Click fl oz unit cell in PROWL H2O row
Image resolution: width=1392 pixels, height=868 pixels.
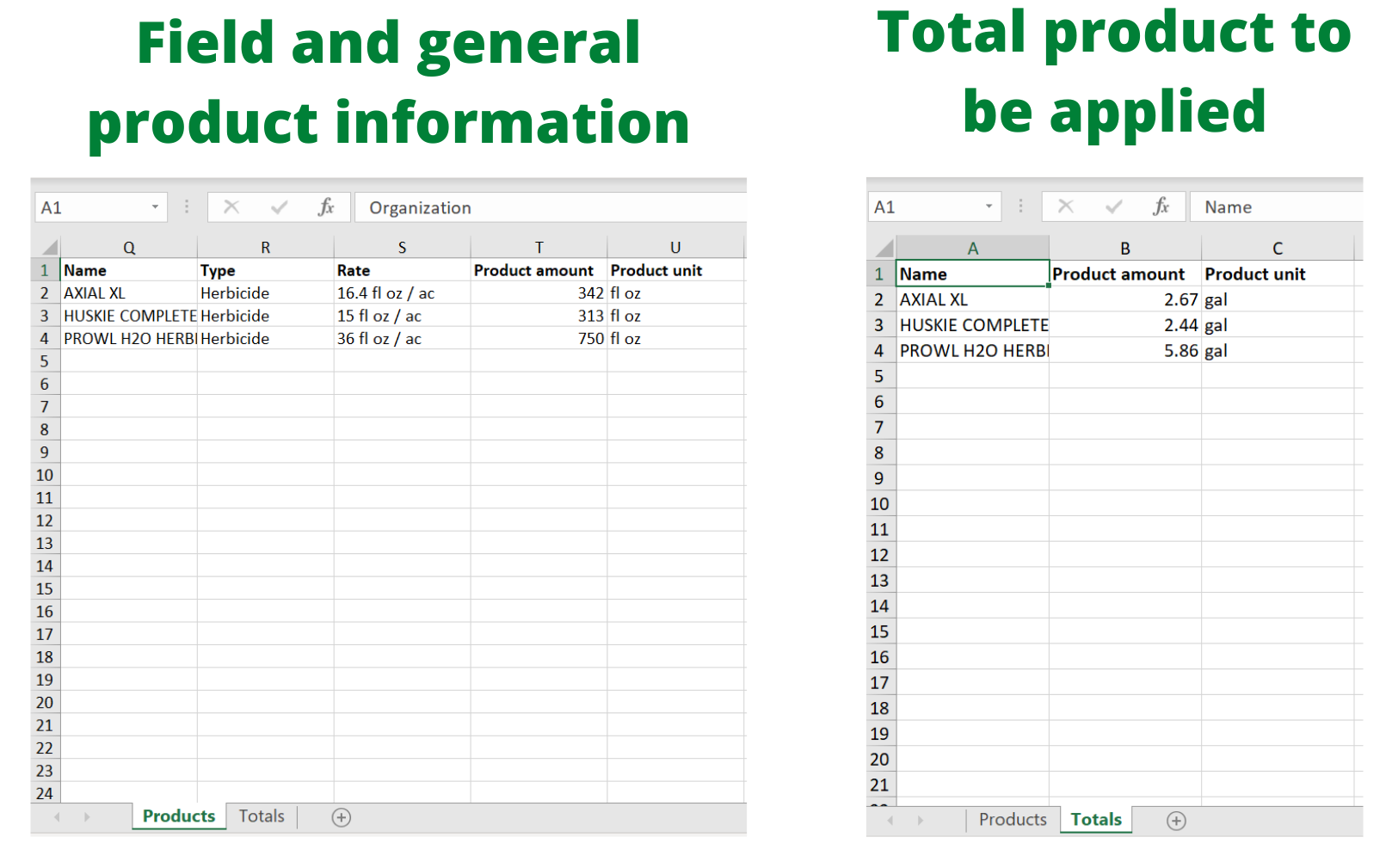pos(676,339)
